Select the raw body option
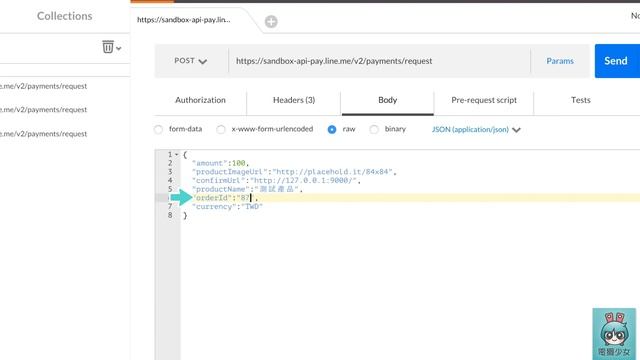640x360 pixels. point(332,129)
